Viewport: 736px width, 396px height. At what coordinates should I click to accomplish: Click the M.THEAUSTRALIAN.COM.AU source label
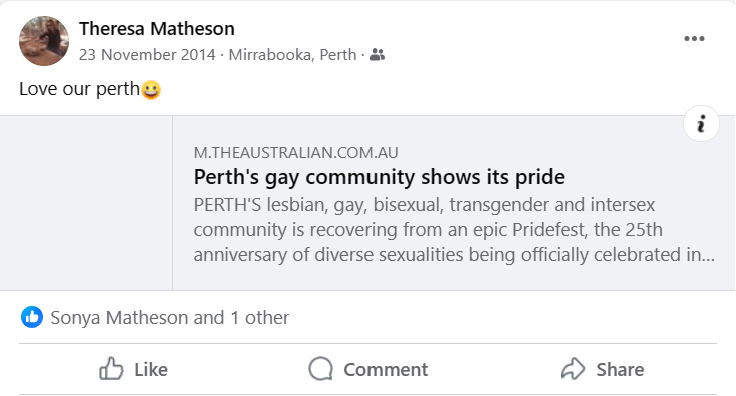click(296, 152)
